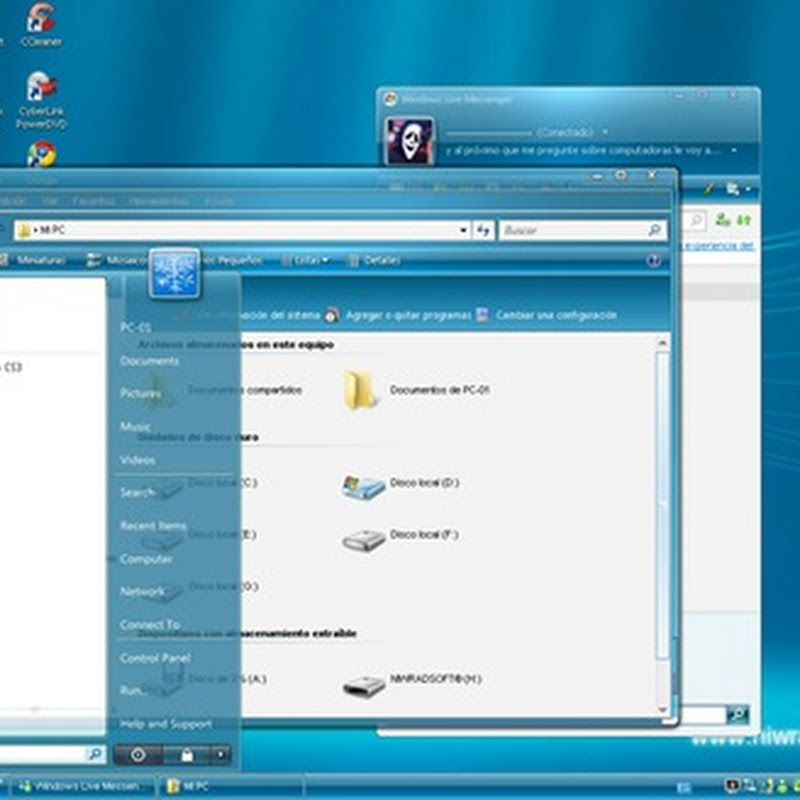The image size is (800, 800).
Task: Expand the Listas view dropdown
Action: 326,261
